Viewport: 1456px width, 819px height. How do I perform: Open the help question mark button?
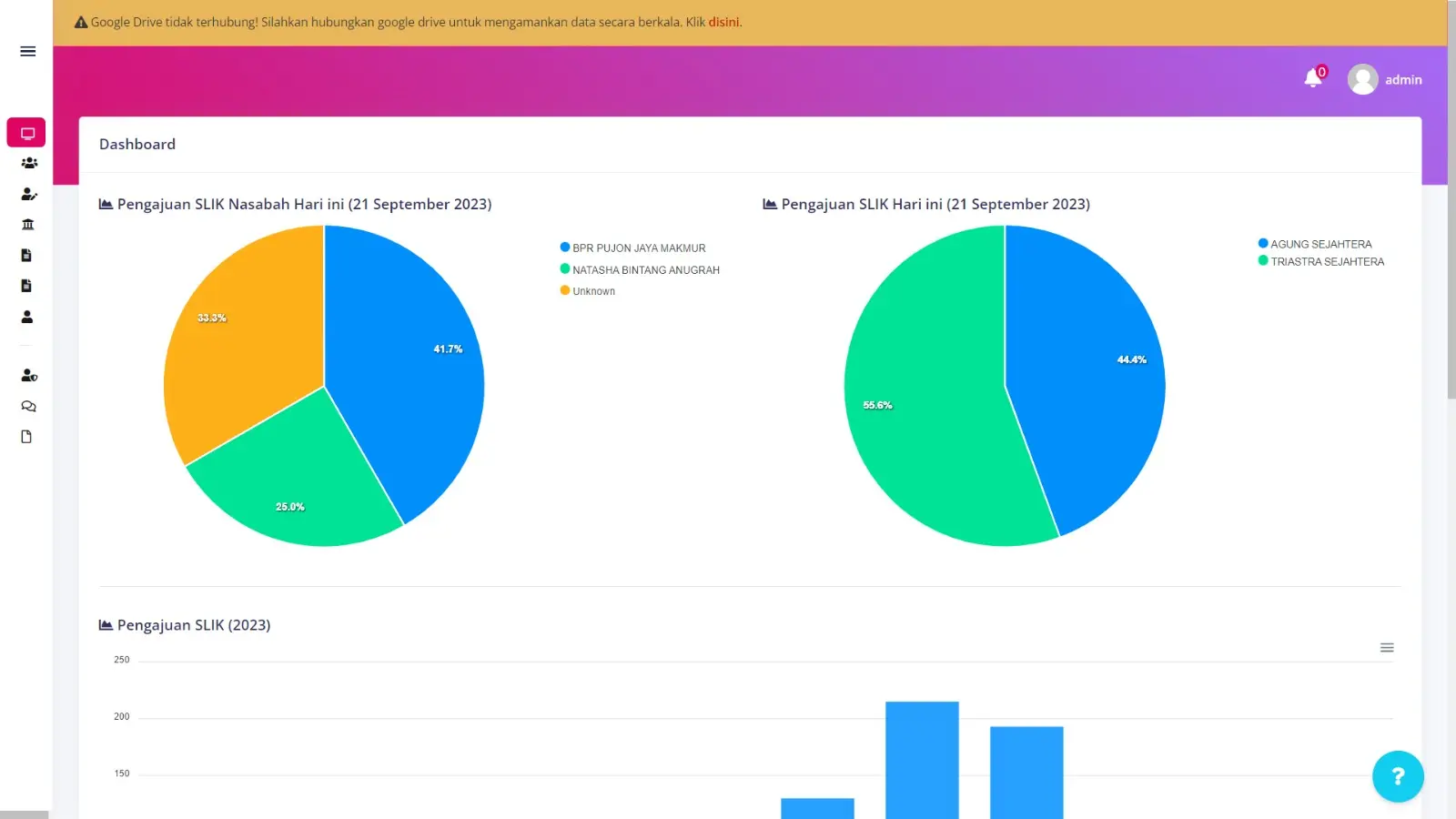(1398, 776)
